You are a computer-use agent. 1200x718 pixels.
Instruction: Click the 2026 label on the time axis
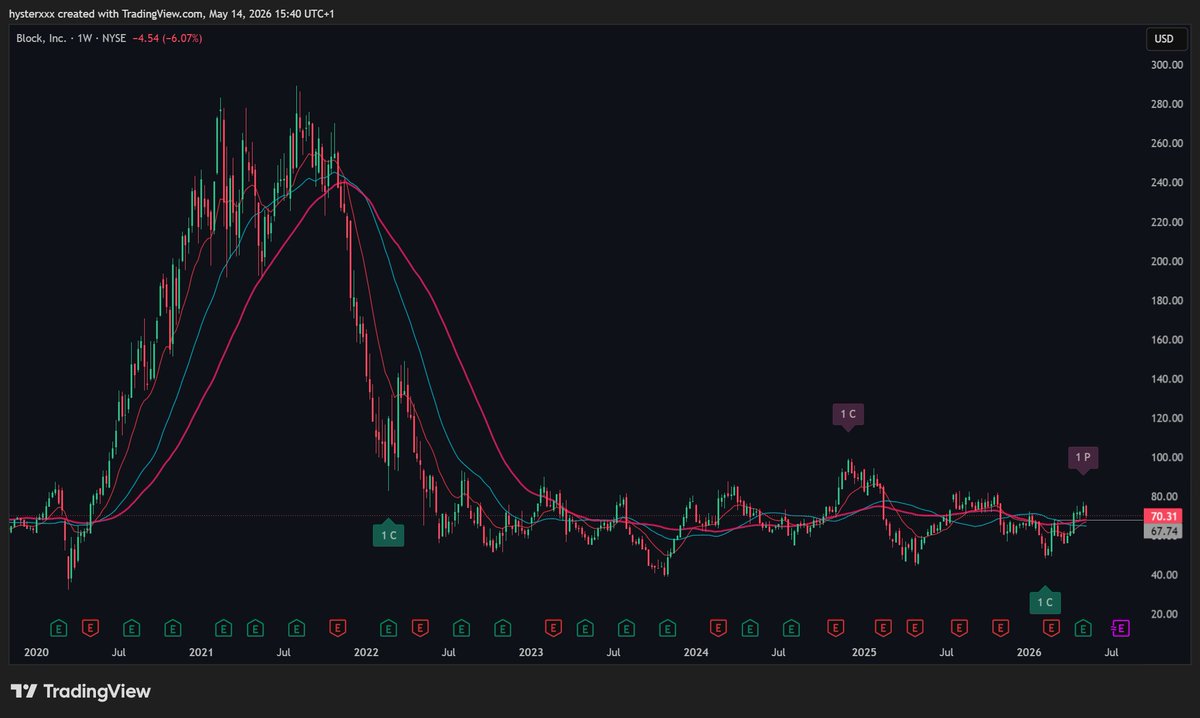click(x=1029, y=652)
